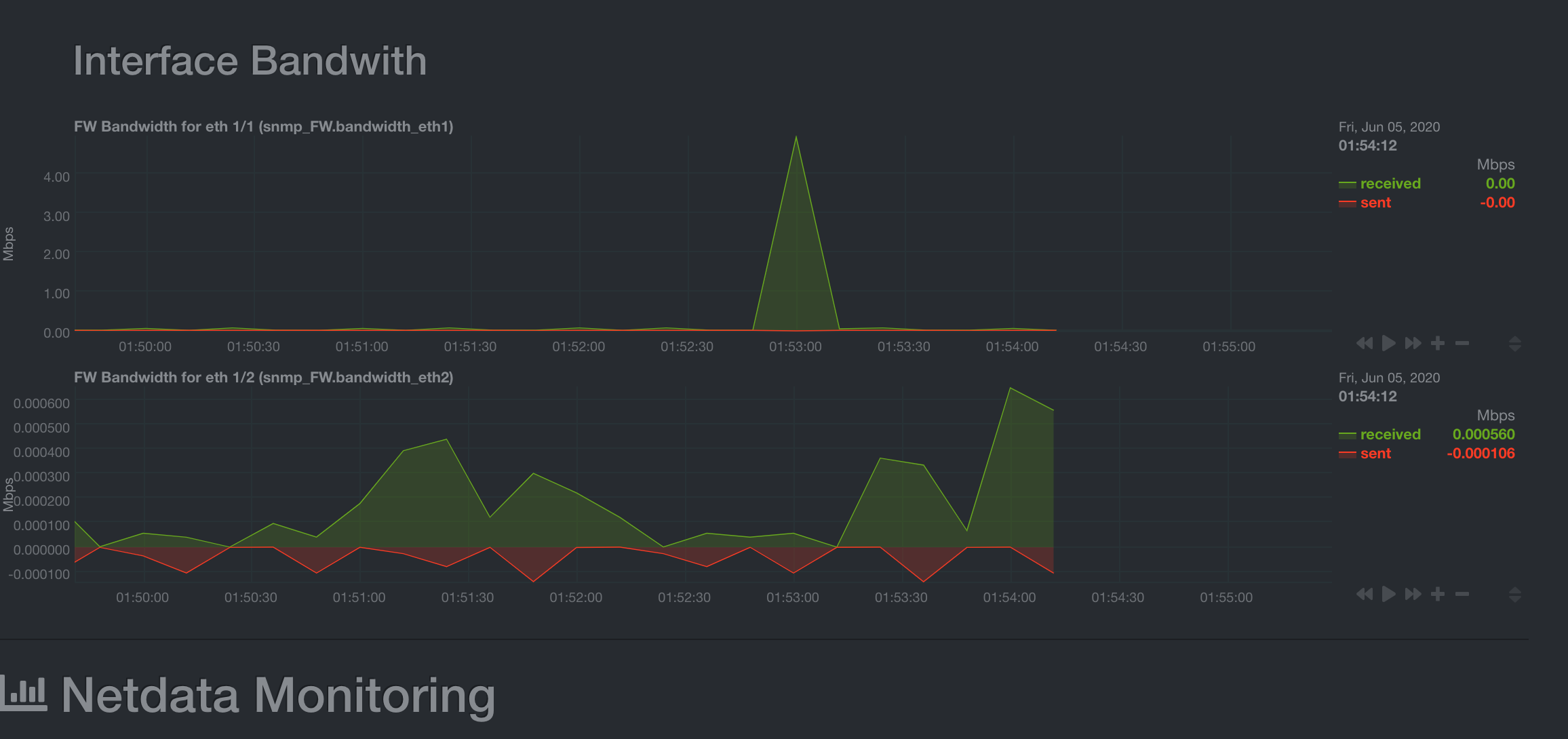Fast-forward the eth 1/2 chart timeline
Screen dimensions: 1568x739
tap(1413, 595)
